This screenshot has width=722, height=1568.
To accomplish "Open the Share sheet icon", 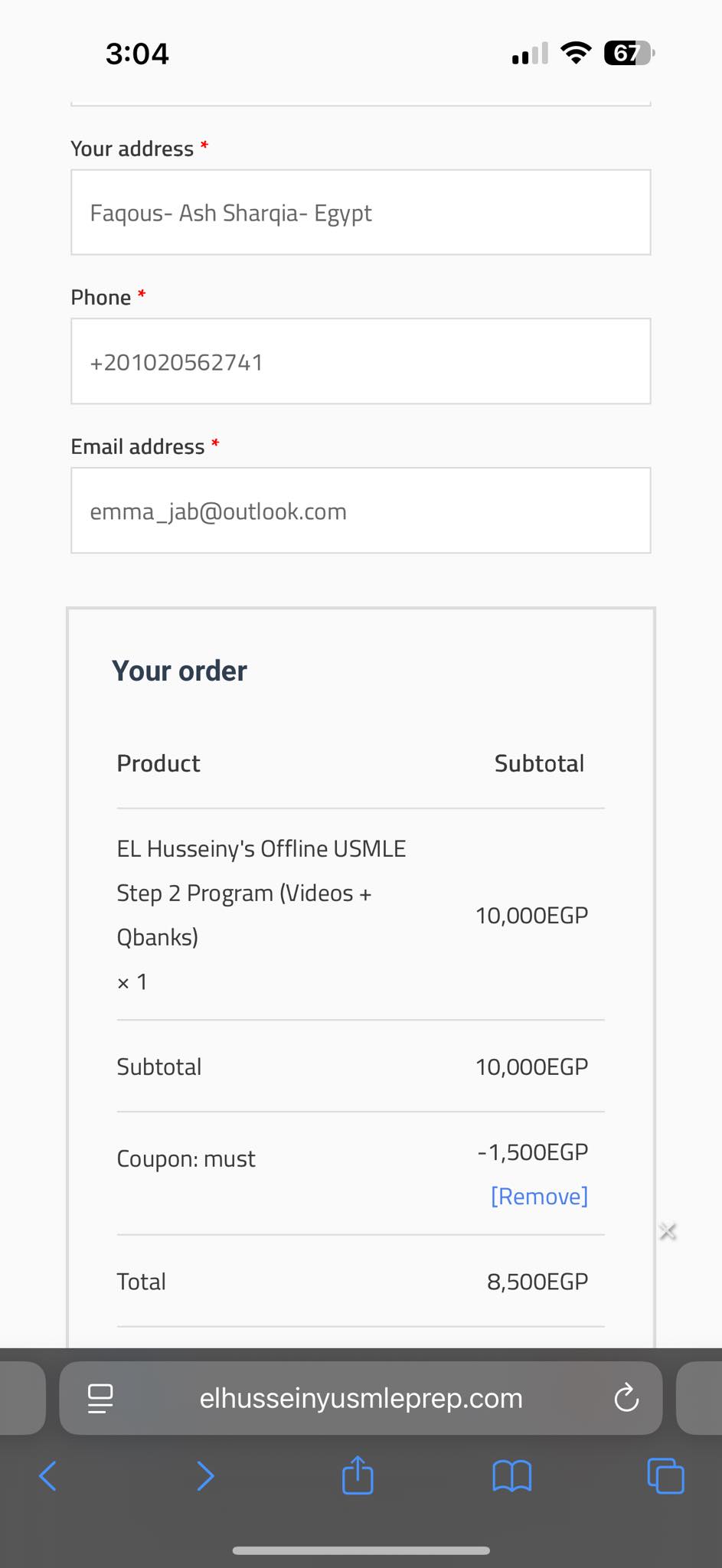I will tap(358, 1475).
